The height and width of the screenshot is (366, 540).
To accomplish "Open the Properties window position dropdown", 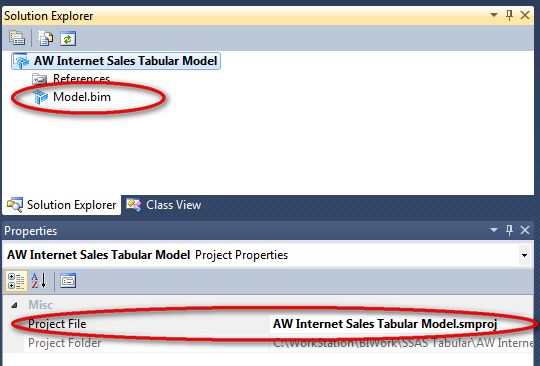I will point(494,230).
